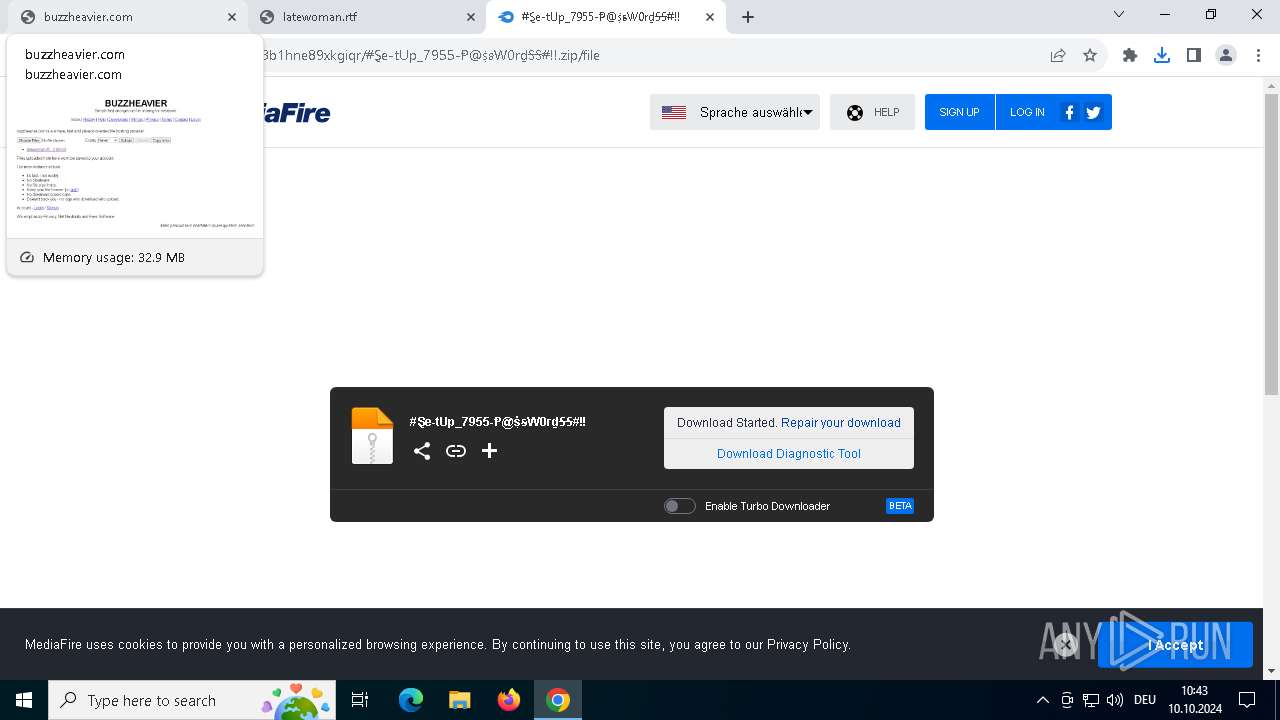This screenshot has height=720, width=1280.
Task: Click the SIGN UP button
Action: (x=959, y=112)
